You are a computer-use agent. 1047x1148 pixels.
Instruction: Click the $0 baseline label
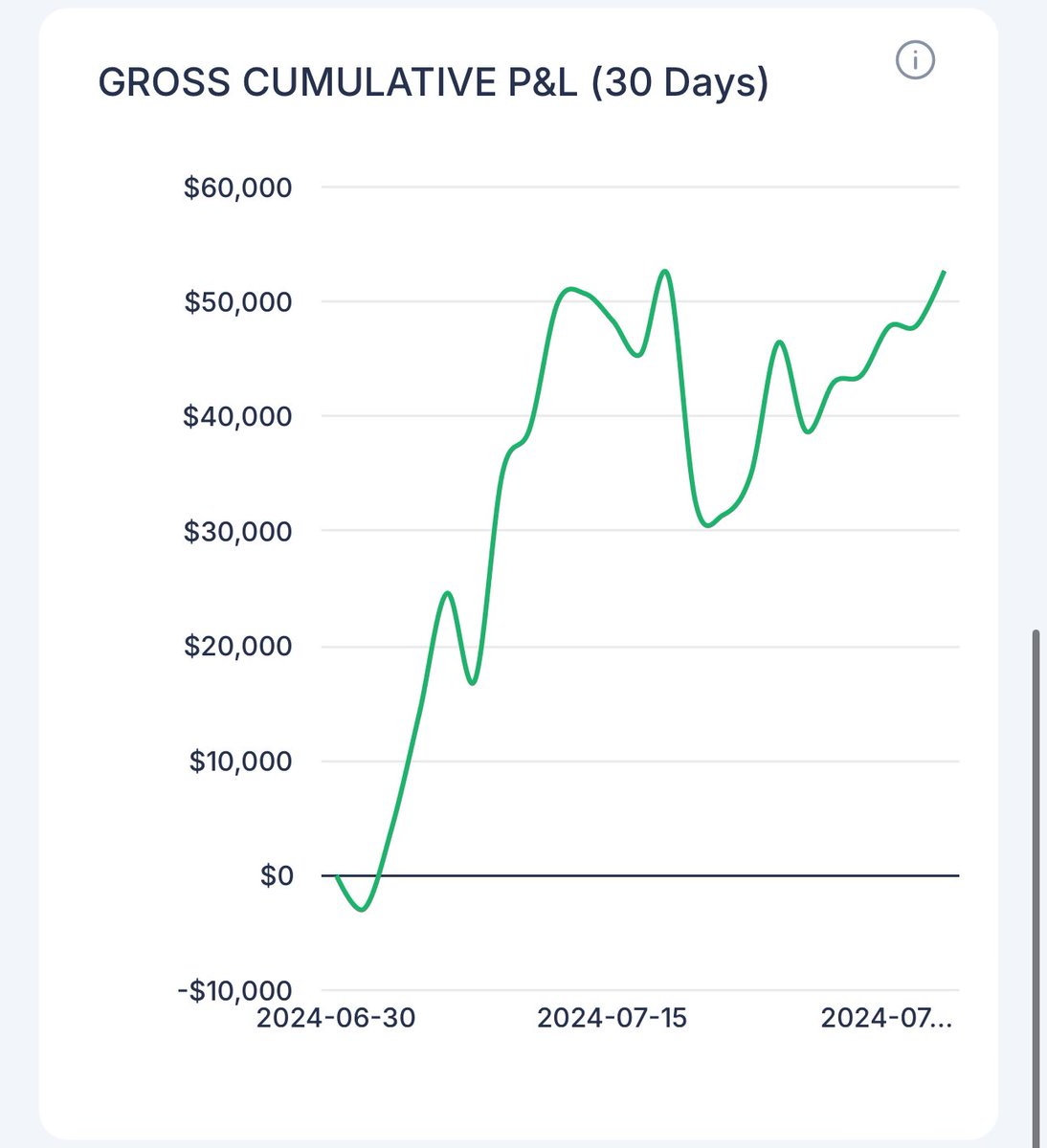click(x=275, y=875)
